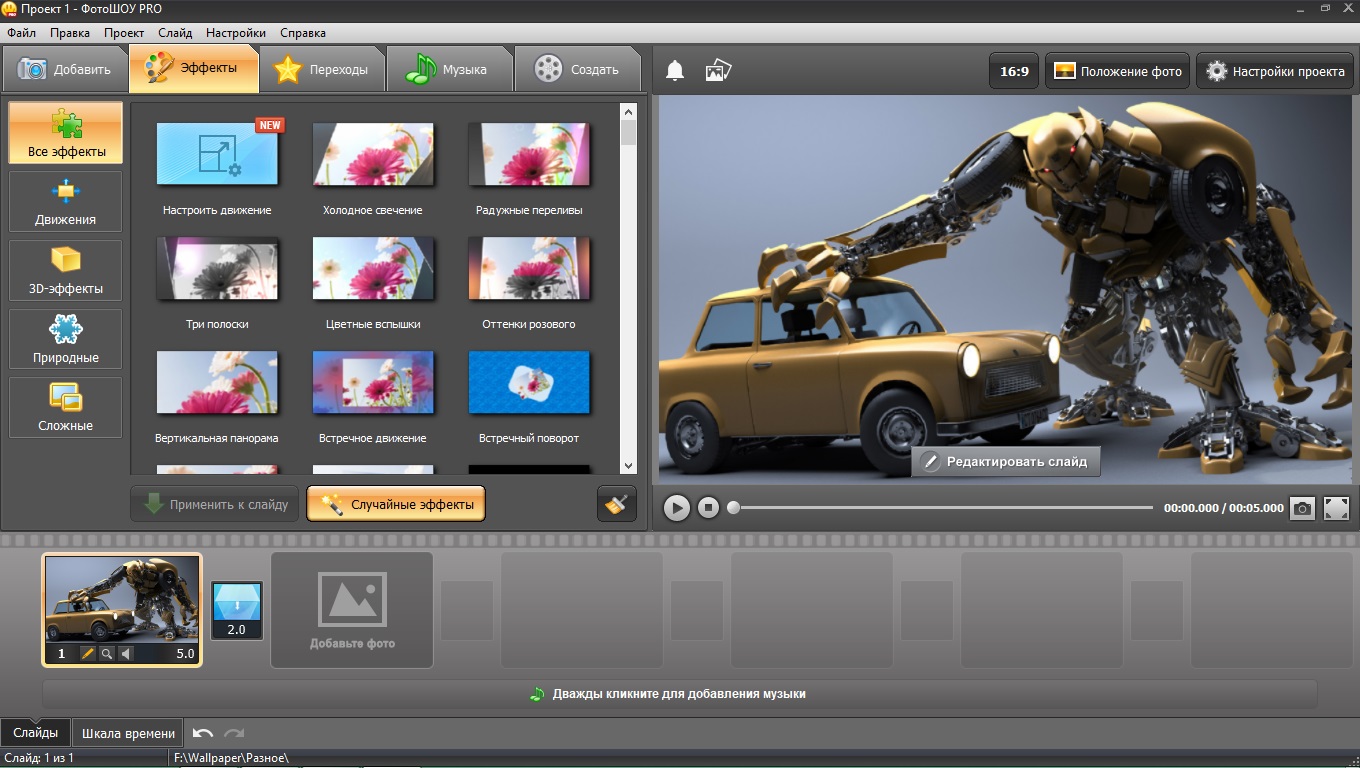Open the Правка menu

(70, 33)
